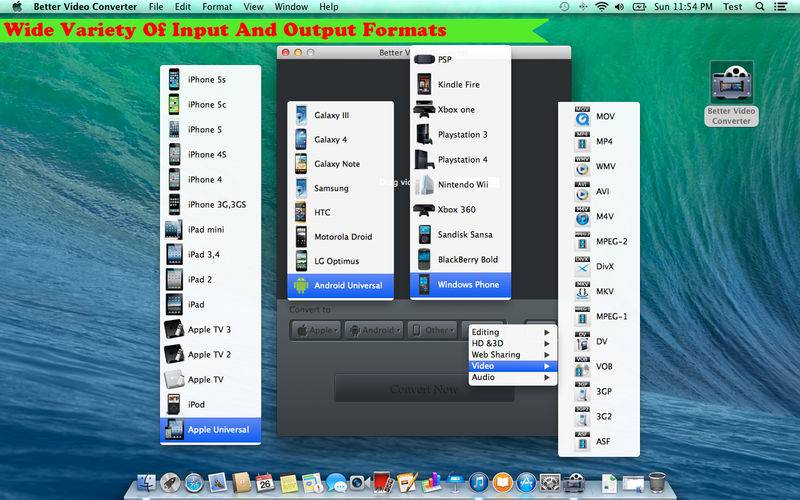
Task: Open the Help menu
Action: pyautogui.click(x=329, y=7)
